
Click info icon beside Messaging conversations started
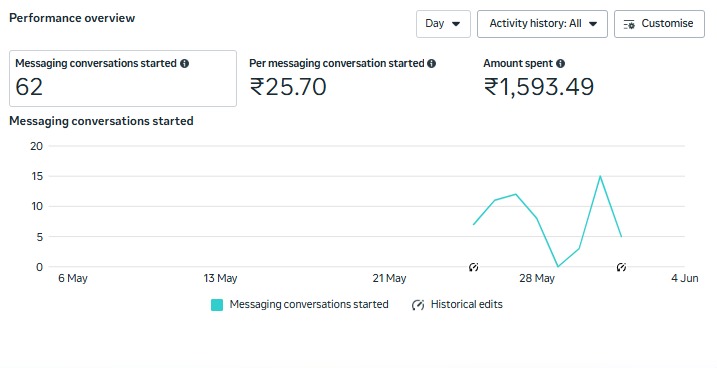pyautogui.click(x=184, y=64)
